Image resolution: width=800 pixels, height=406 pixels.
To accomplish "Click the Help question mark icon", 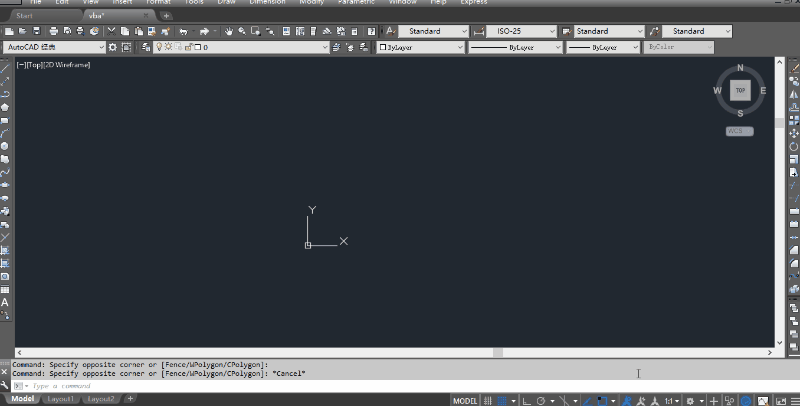I will 371,31.
